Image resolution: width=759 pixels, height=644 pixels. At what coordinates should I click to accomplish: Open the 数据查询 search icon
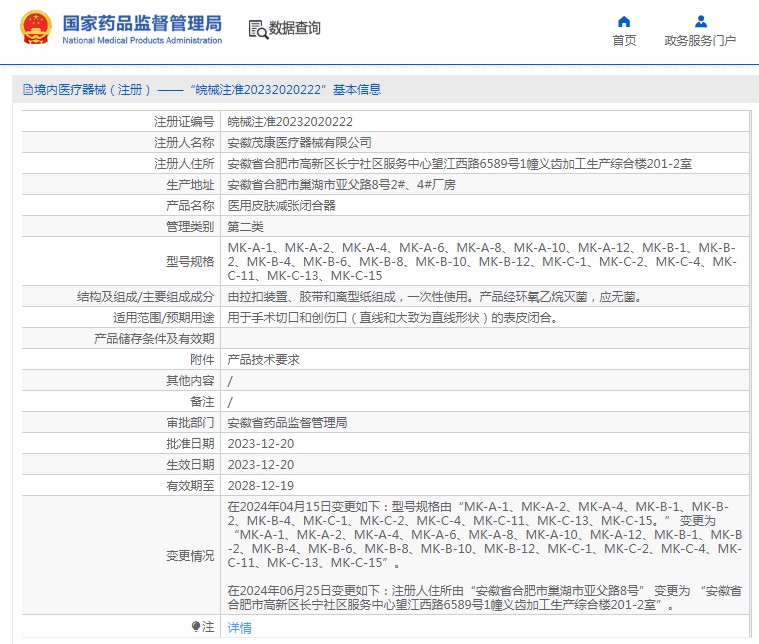point(258,29)
